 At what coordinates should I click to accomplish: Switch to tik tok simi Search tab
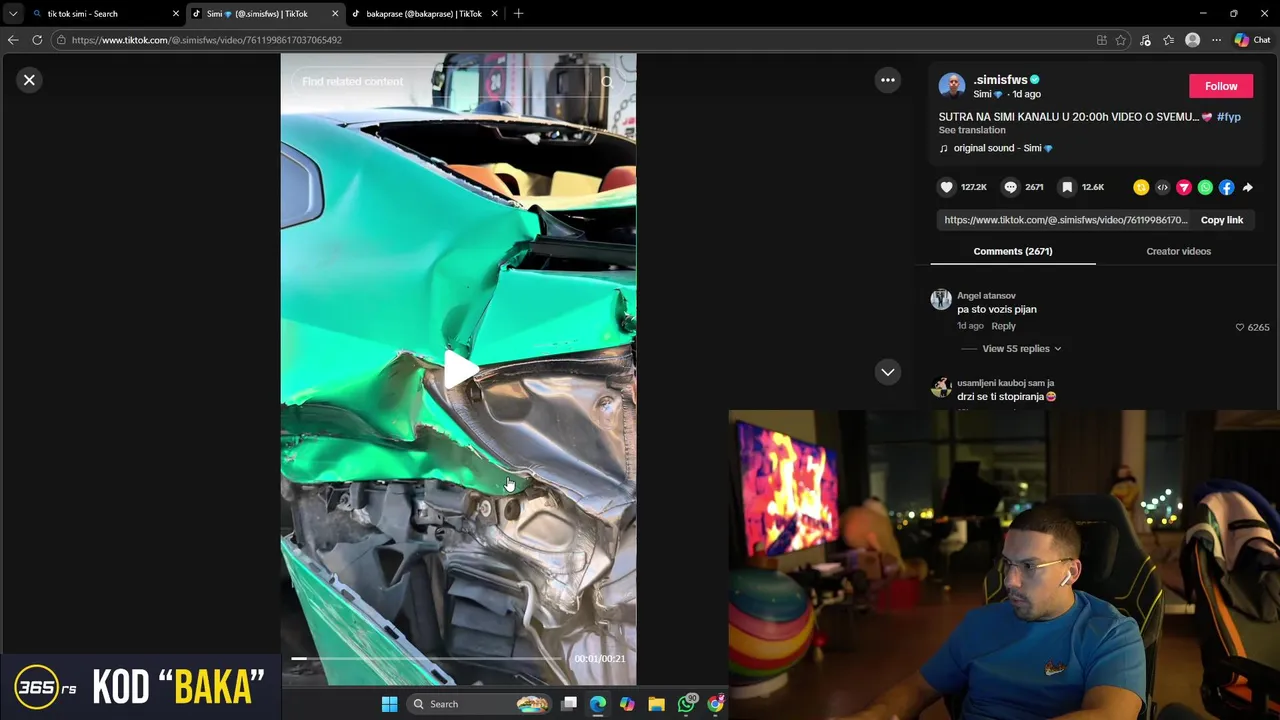[98, 14]
